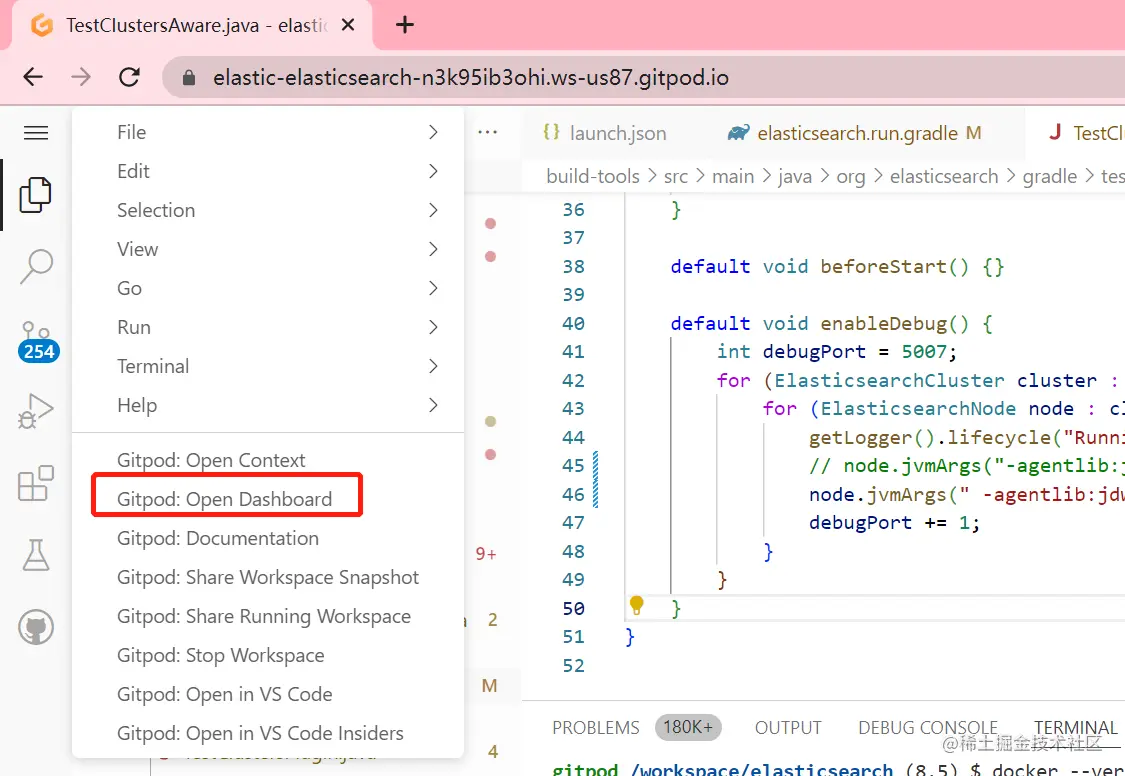1125x776 pixels.
Task: Open the Explorer files icon in activity bar
Action: pos(35,194)
